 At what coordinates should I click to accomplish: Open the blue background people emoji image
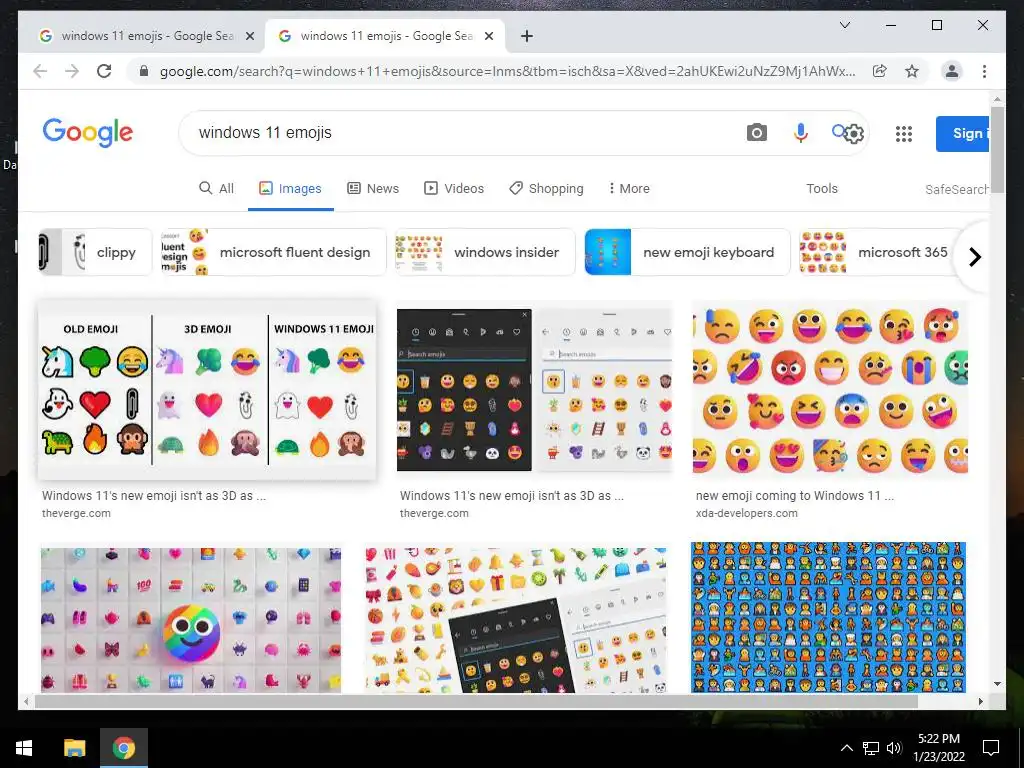click(x=828, y=617)
